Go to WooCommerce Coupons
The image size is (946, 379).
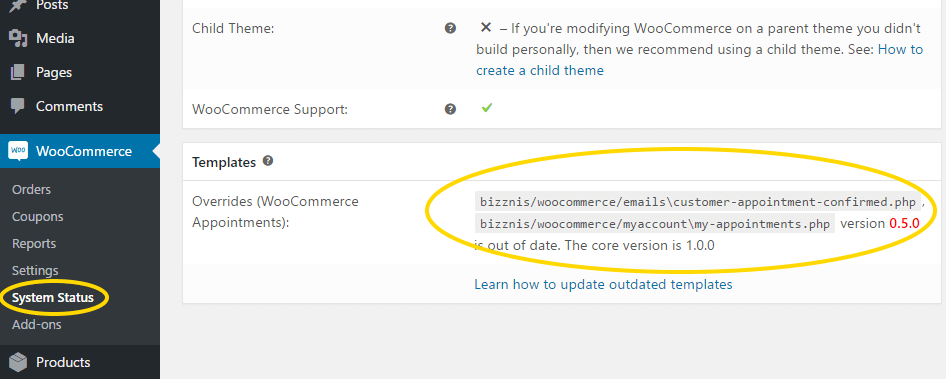(37, 217)
